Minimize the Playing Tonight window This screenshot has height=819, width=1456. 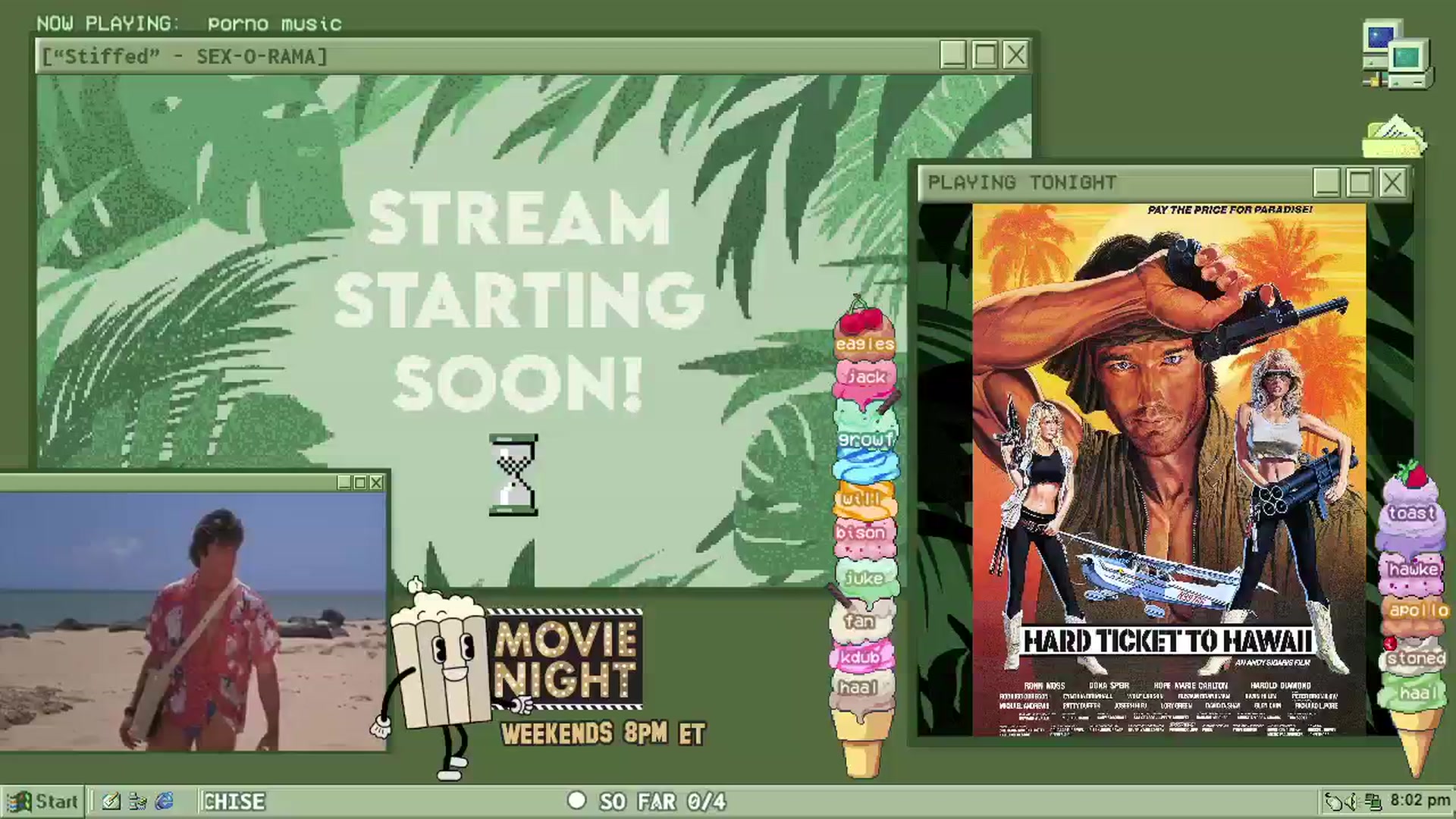pos(1326,183)
